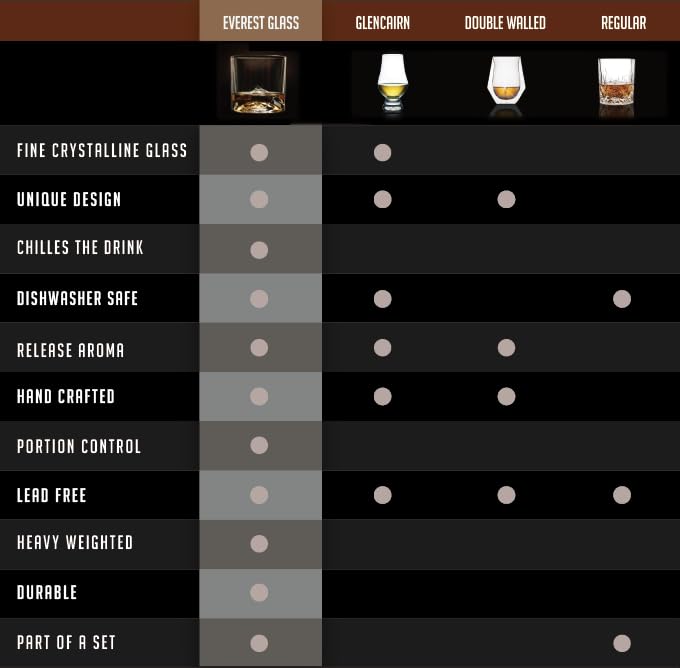Select the Regular column header
Screen dimensions: 680x668
pos(623,22)
